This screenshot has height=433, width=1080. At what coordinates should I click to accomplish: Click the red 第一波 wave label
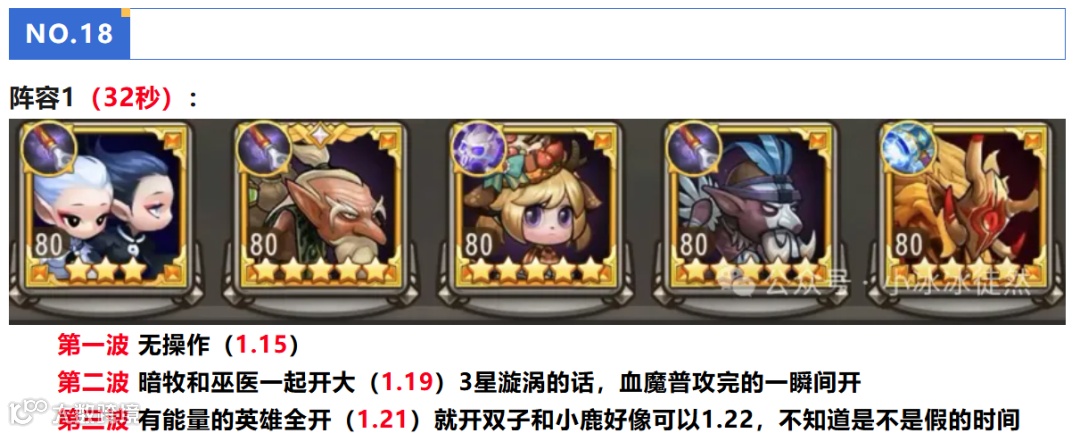click(x=94, y=345)
